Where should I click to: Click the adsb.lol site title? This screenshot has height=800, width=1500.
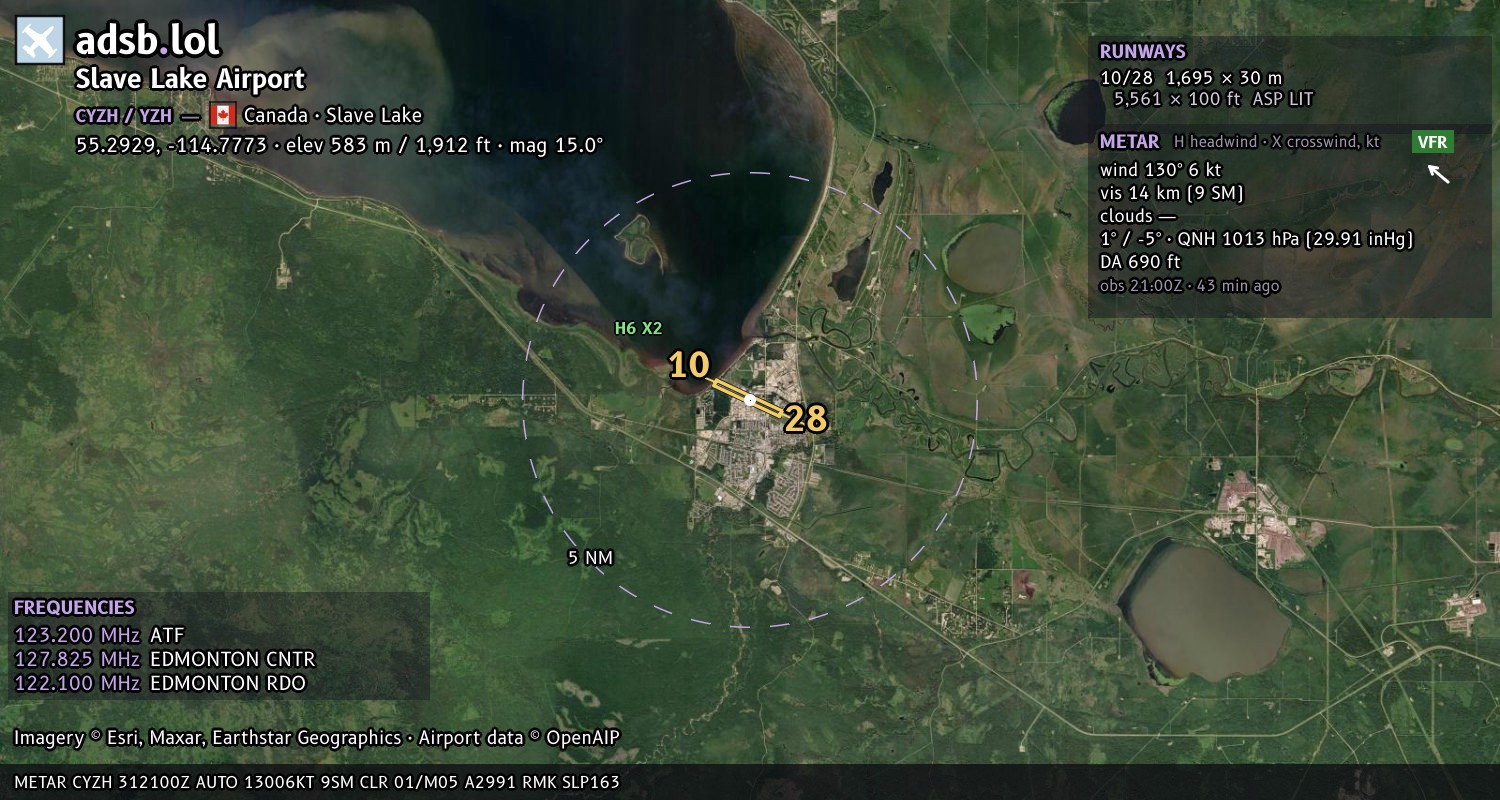pos(147,40)
